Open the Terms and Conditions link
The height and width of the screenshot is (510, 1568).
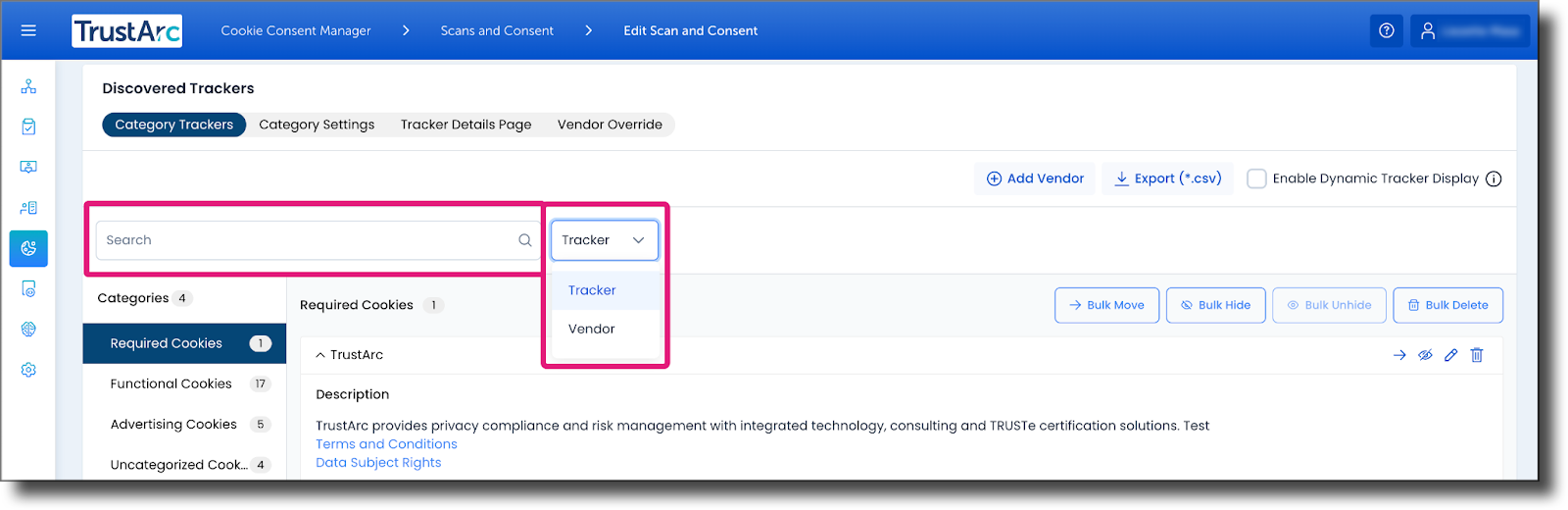coord(386,444)
